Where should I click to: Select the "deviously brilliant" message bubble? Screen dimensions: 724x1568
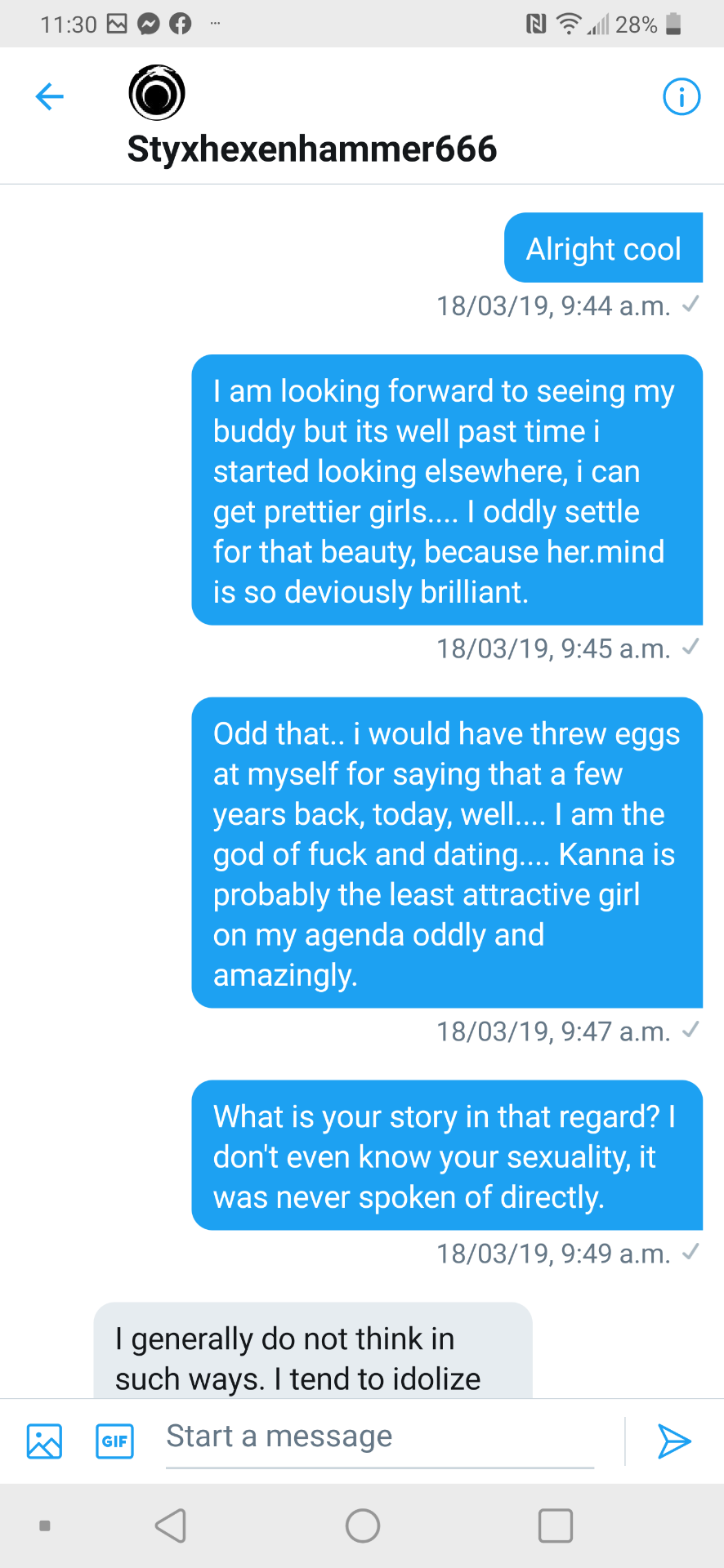(446, 490)
